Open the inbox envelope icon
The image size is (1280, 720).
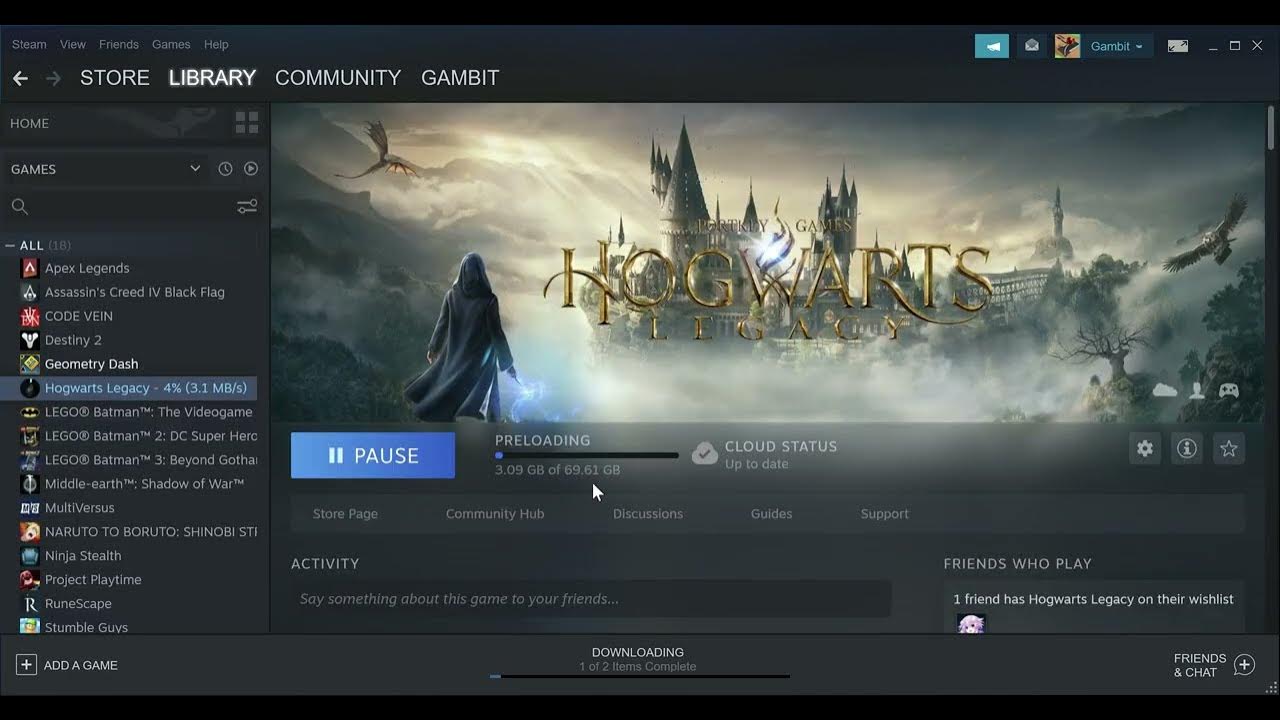pyautogui.click(x=1032, y=46)
